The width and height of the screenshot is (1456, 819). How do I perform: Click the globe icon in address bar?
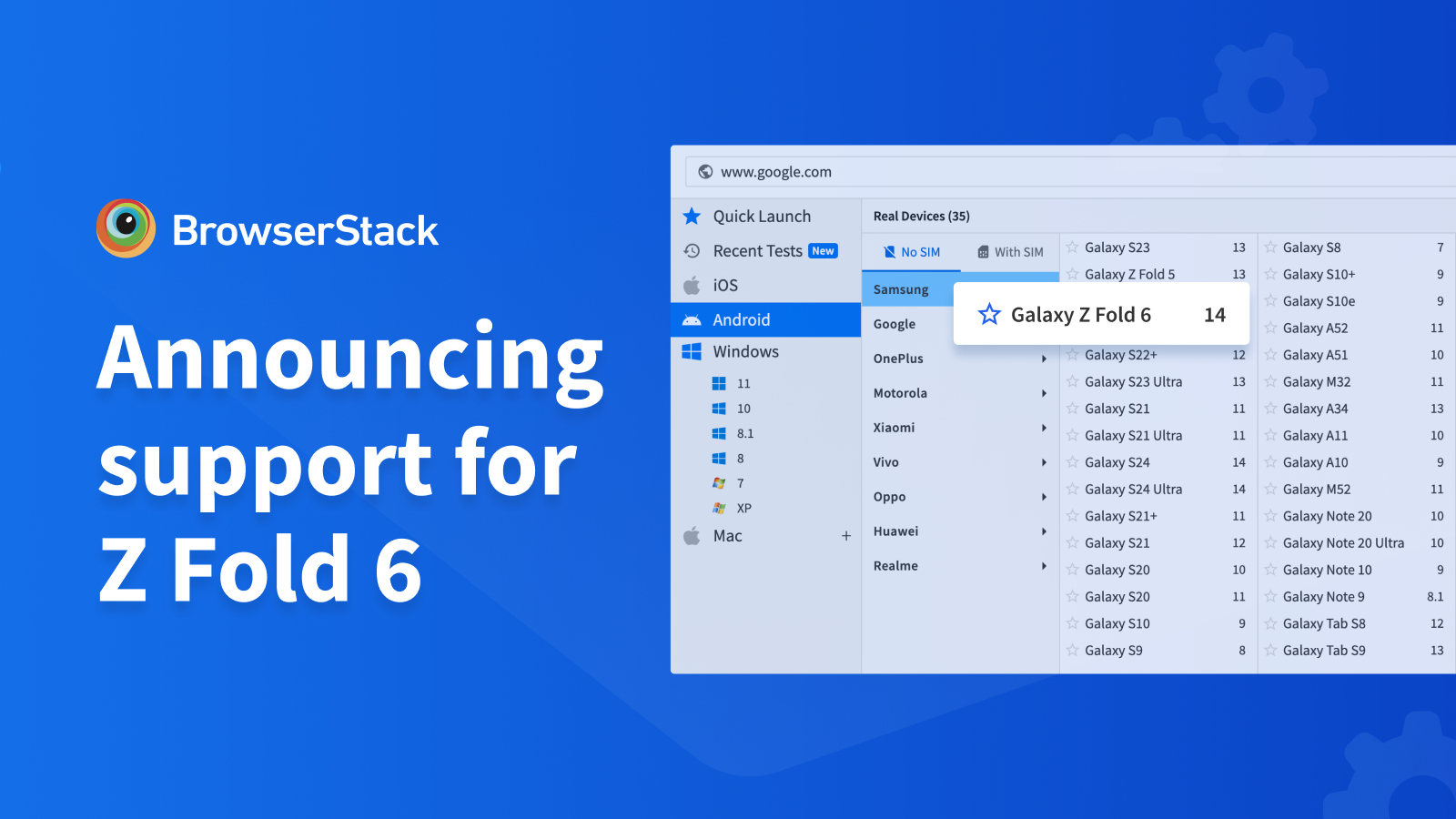[705, 172]
